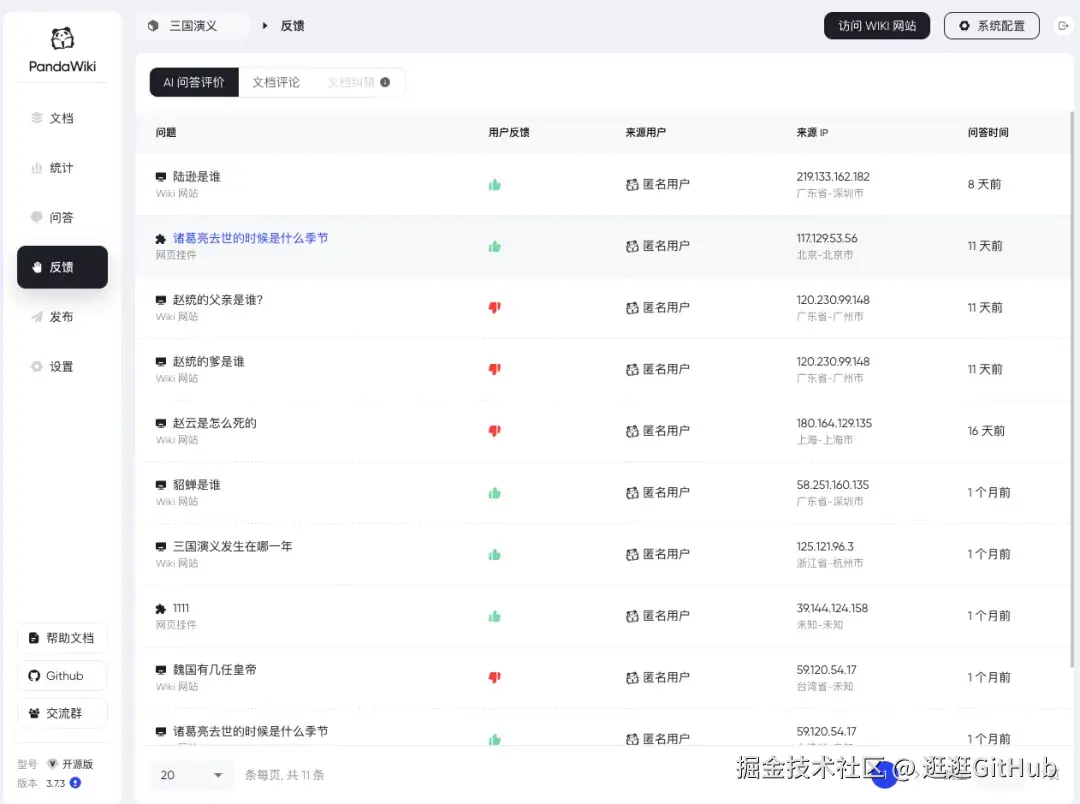Open the per-page dropdown showing 20
Image resolution: width=1080 pixels, height=804 pixels.
[x=190, y=774]
